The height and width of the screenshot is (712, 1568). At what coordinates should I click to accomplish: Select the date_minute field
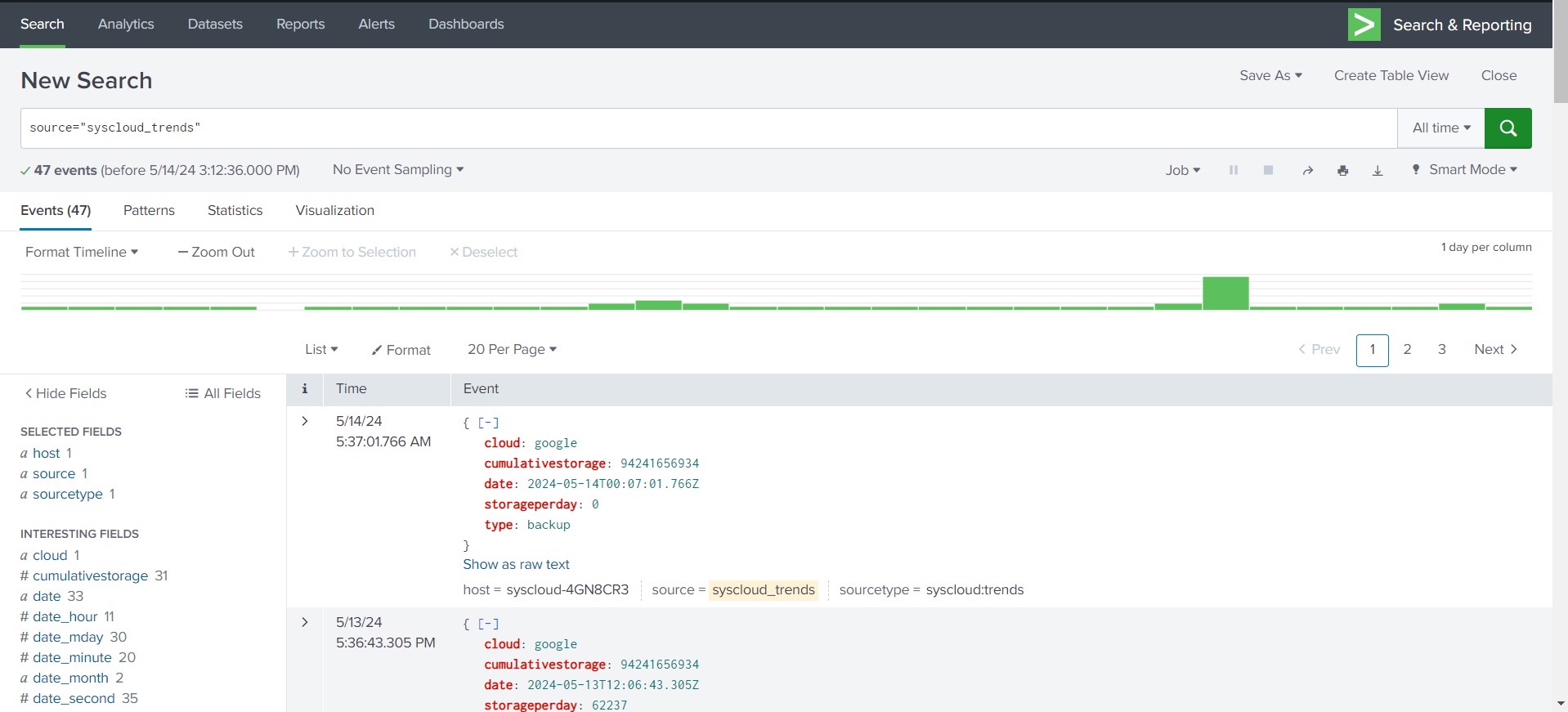(72, 657)
